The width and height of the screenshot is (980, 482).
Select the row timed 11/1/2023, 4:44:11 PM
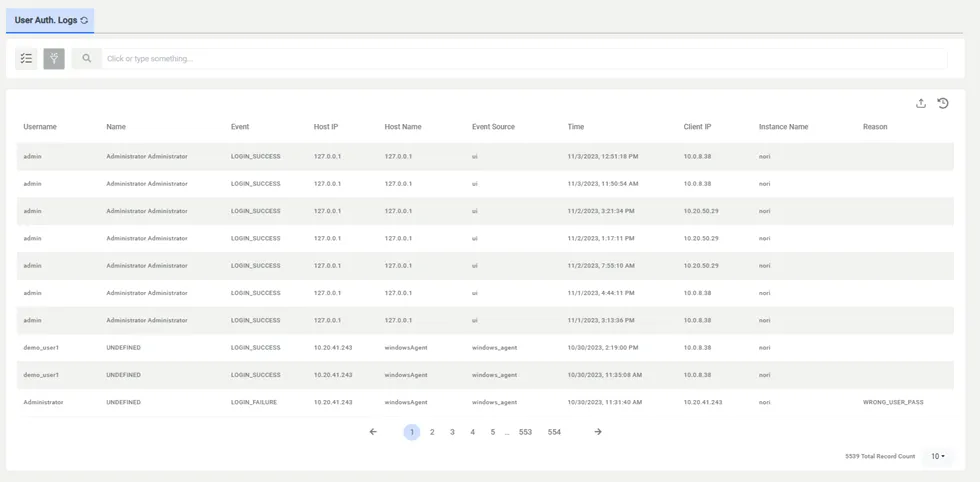(486, 293)
